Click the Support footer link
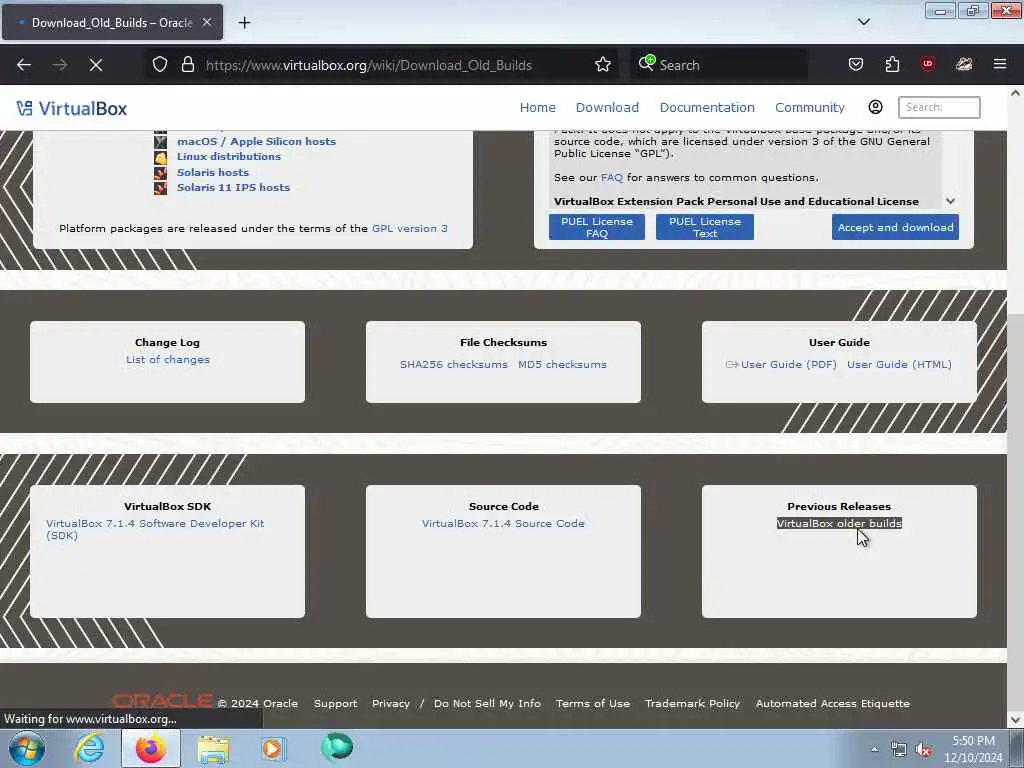Image resolution: width=1024 pixels, height=768 pixels. coord(335,703)
